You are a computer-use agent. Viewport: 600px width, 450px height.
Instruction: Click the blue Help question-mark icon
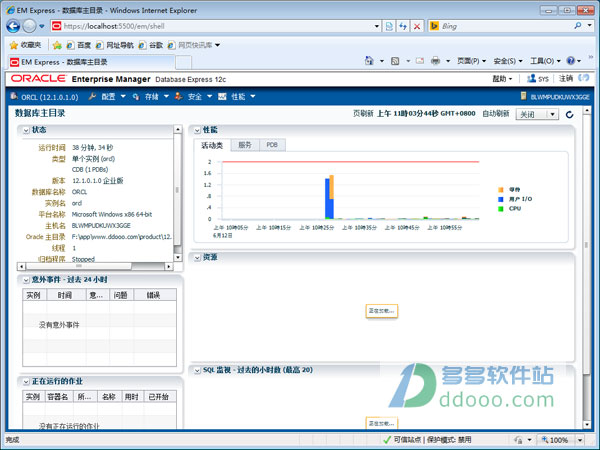coord(571,60)
